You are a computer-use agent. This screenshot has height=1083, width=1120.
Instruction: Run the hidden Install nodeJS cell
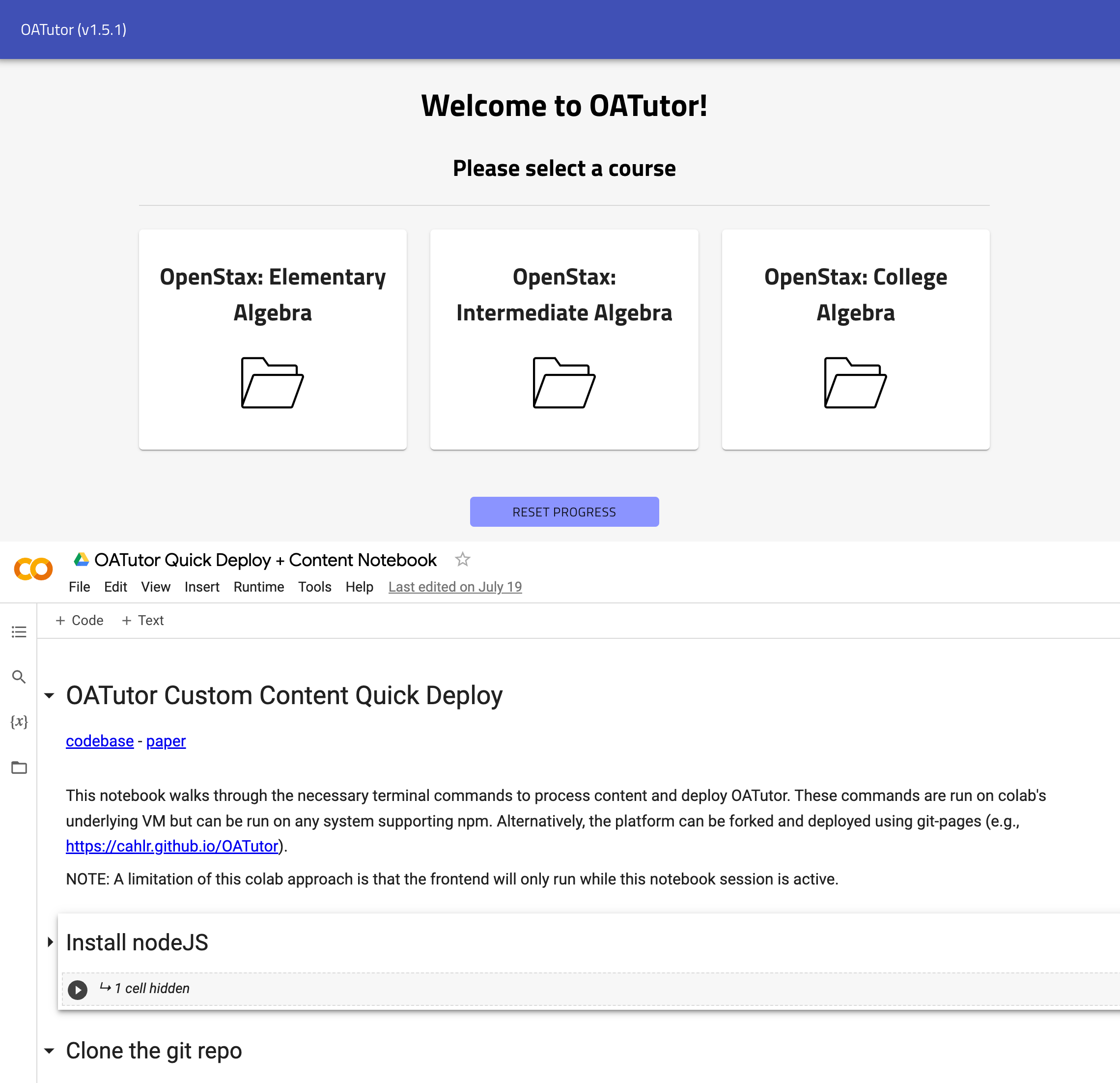click(x=78, y=989)
